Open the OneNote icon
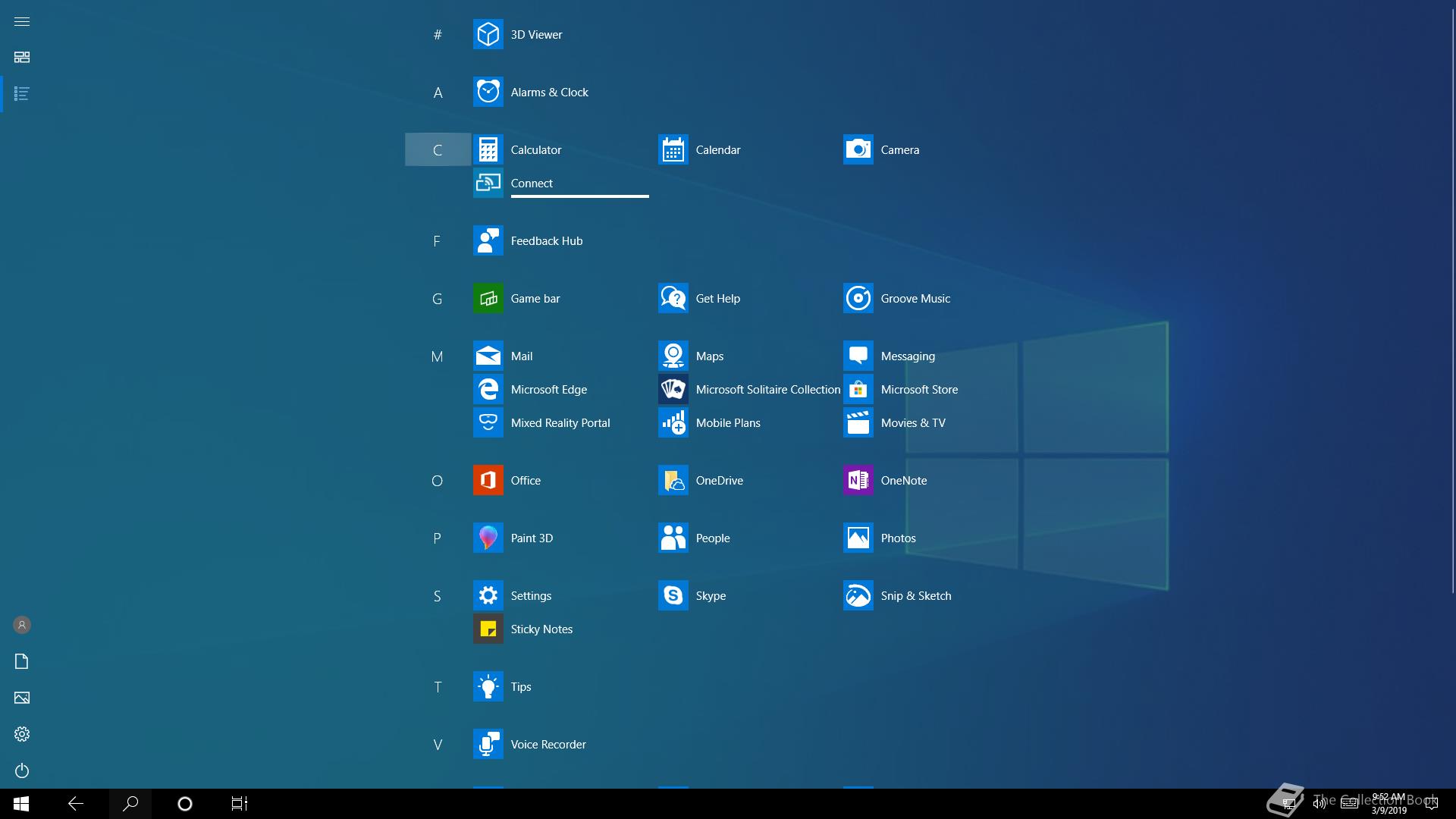The width and height of the screenshot is (1456, 819). point(858,480)
